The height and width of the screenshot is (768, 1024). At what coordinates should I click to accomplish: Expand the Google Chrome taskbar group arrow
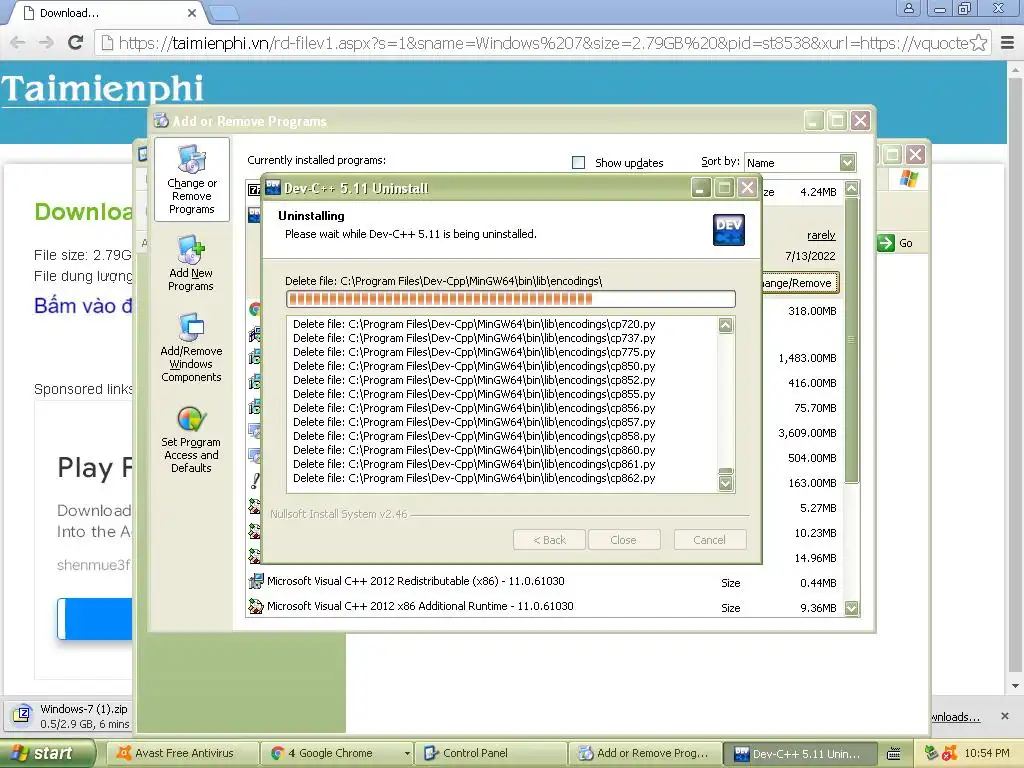tap(407, 754)
